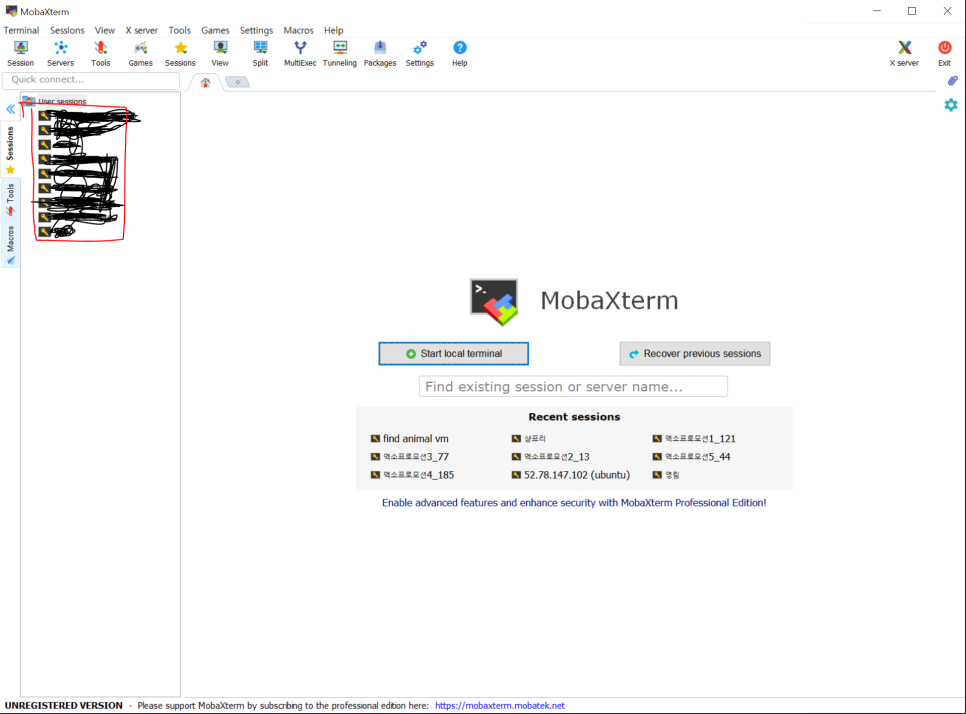Open recent session ending 2_13

551,456
